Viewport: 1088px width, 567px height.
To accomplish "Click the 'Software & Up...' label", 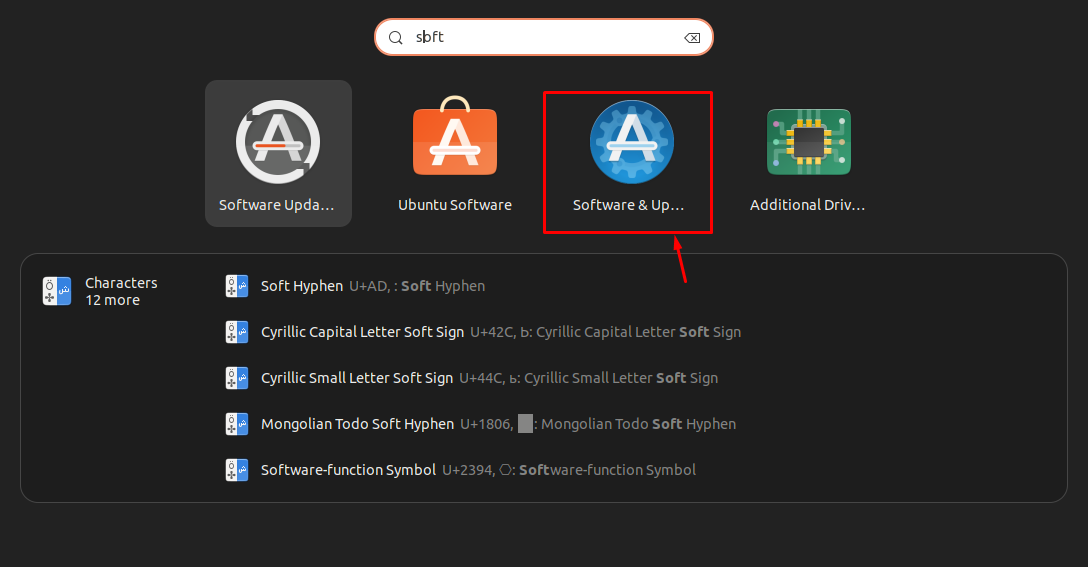I will [629, 205].
